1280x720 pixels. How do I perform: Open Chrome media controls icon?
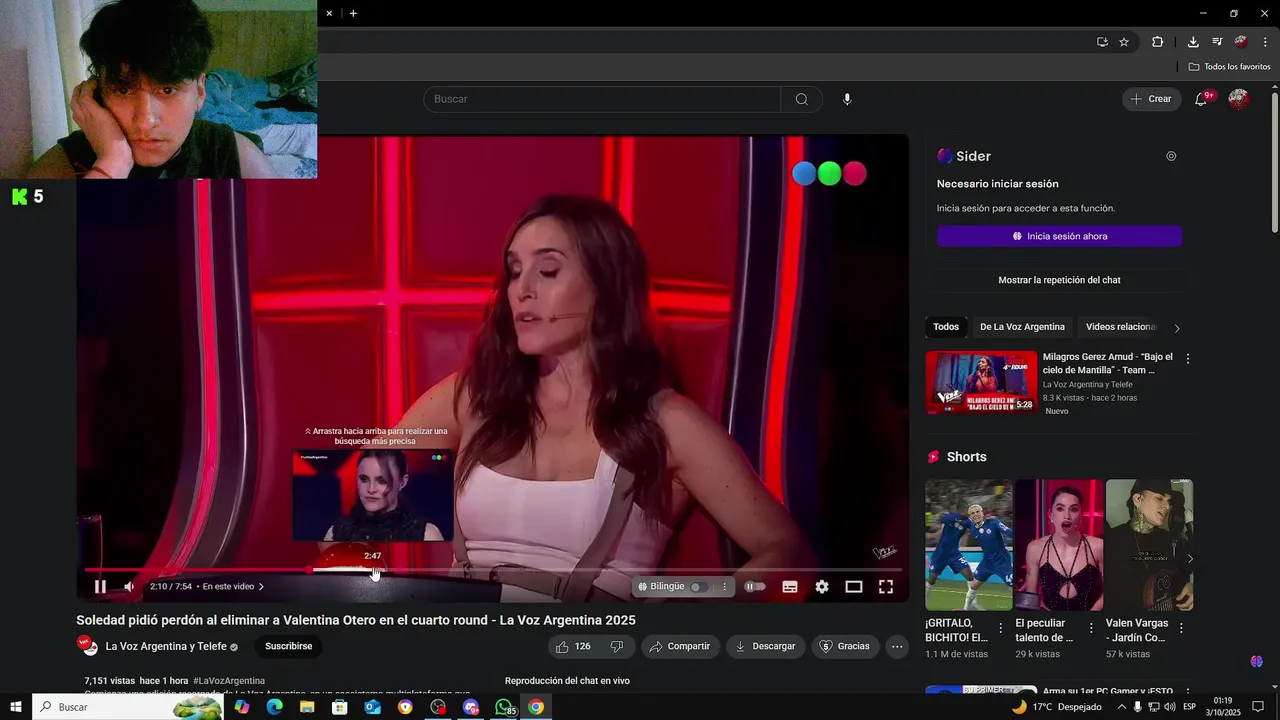click(x=1217, y=42)
